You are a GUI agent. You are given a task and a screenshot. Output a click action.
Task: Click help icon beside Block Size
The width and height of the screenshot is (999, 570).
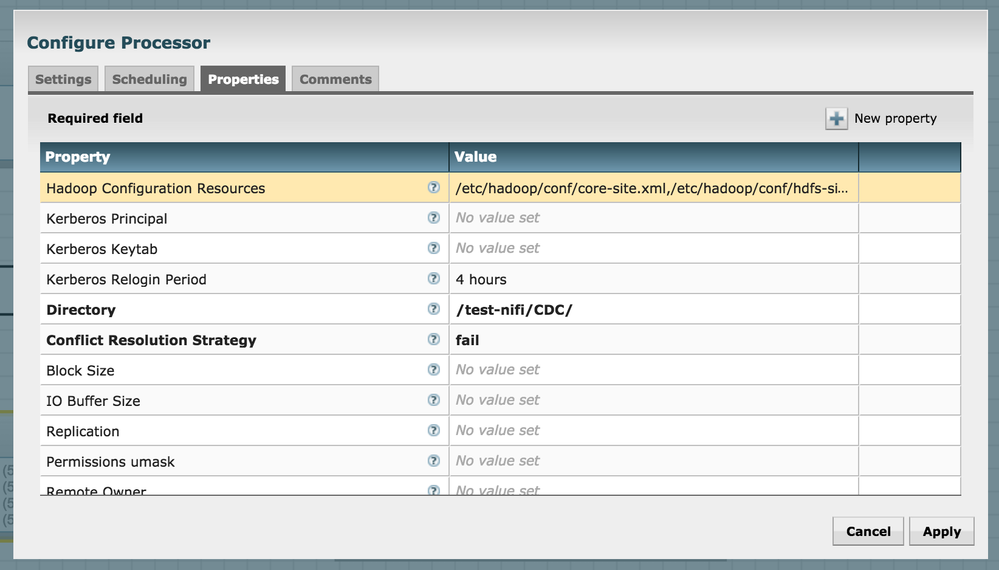434,369
